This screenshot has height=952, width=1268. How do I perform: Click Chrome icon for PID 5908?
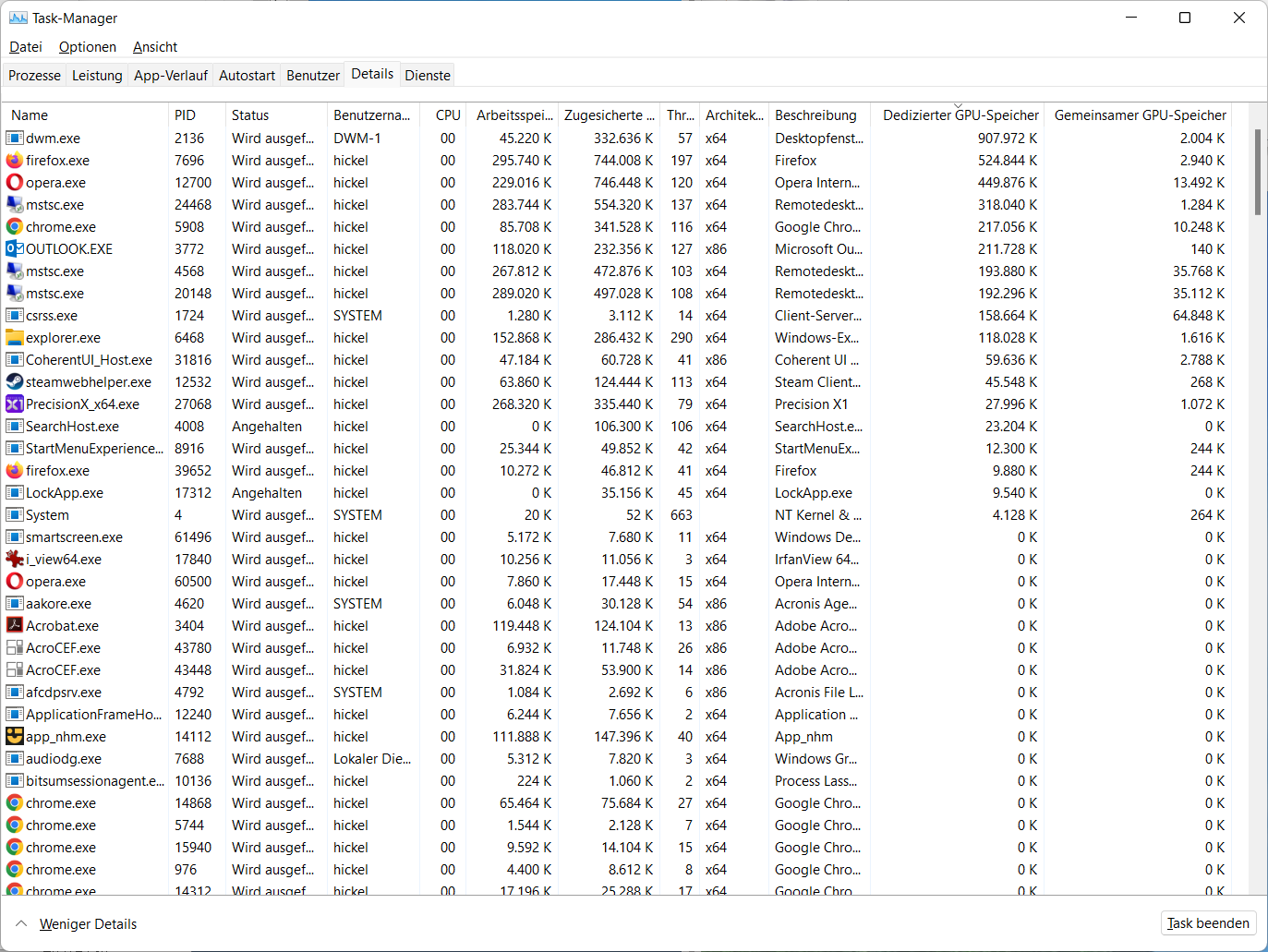click(15, 227)
